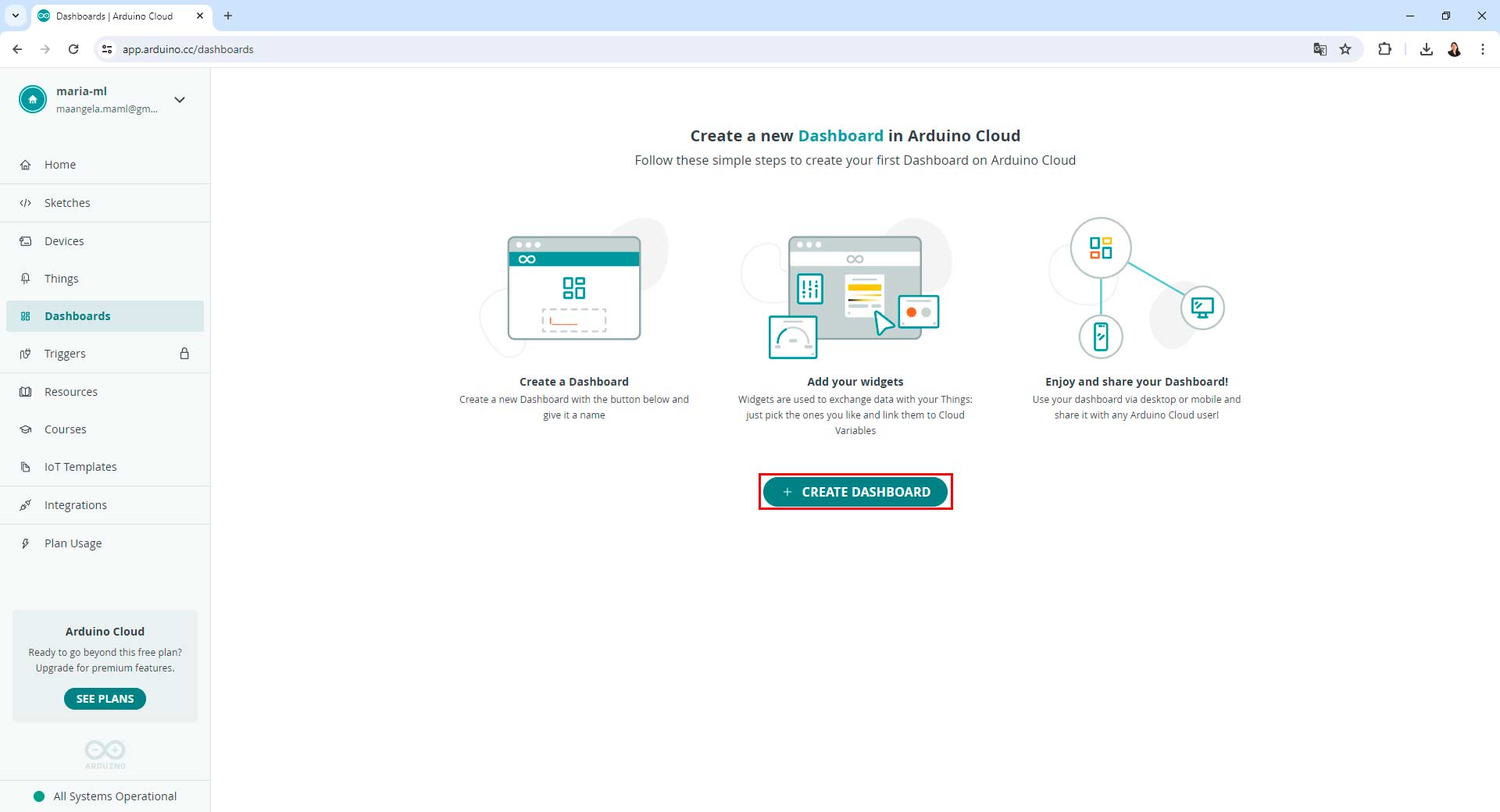The image size is (1500, 812).
Task: Click the Plan Usage lightning icon
Action: [26, 543]
